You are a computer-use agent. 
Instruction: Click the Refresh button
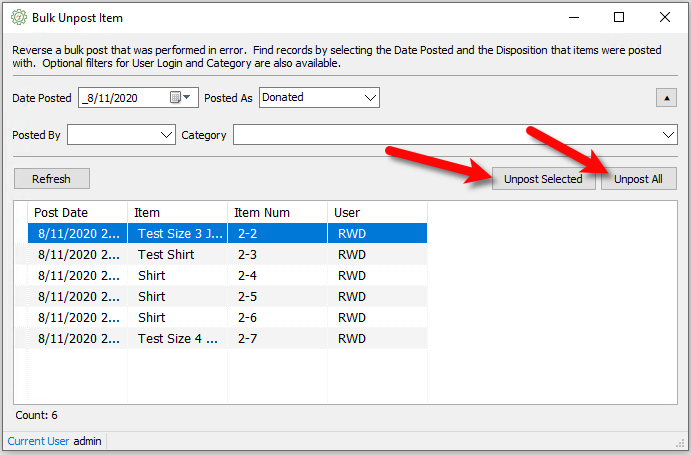pyautogui.click(x=52, y=179)
